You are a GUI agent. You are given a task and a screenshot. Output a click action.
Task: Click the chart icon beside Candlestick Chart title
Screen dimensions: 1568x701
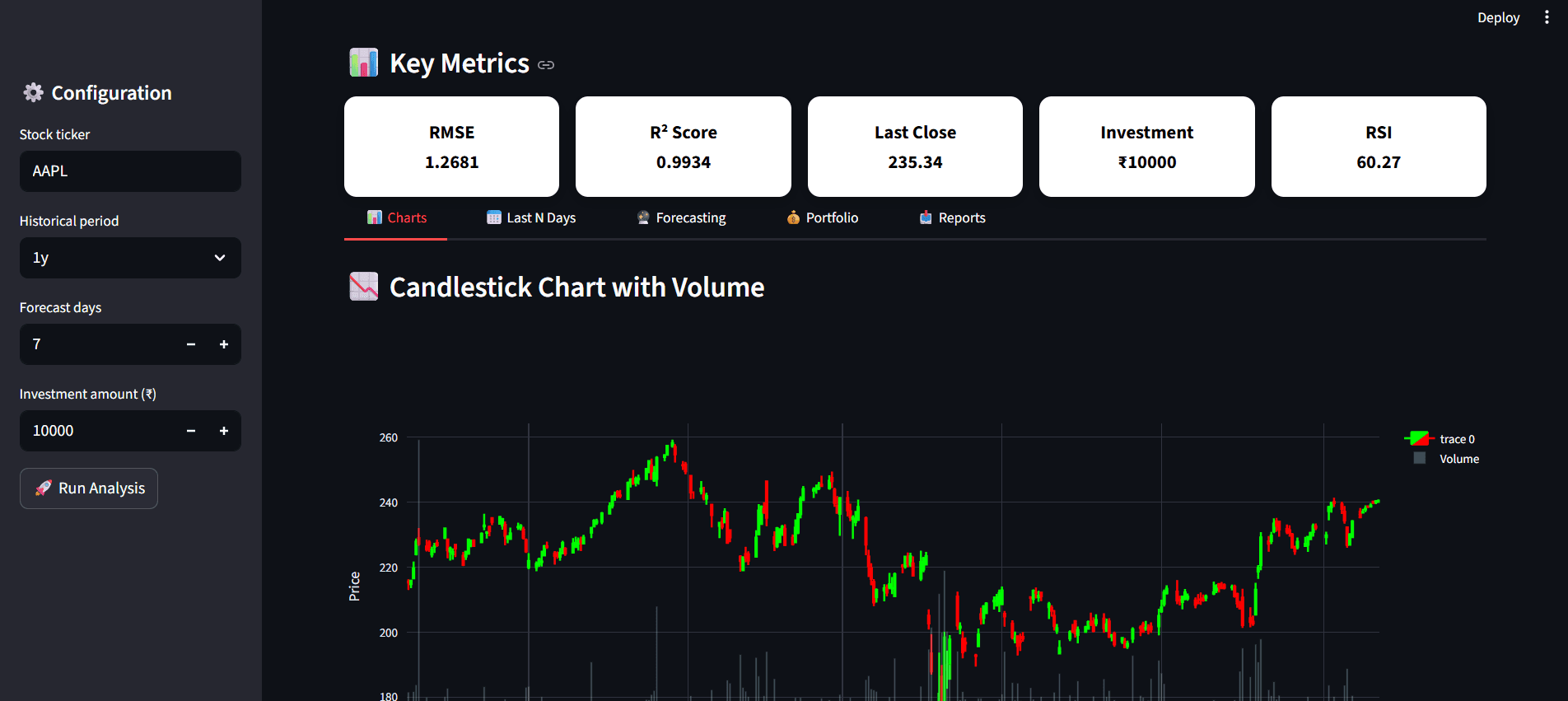pos(363,286)
